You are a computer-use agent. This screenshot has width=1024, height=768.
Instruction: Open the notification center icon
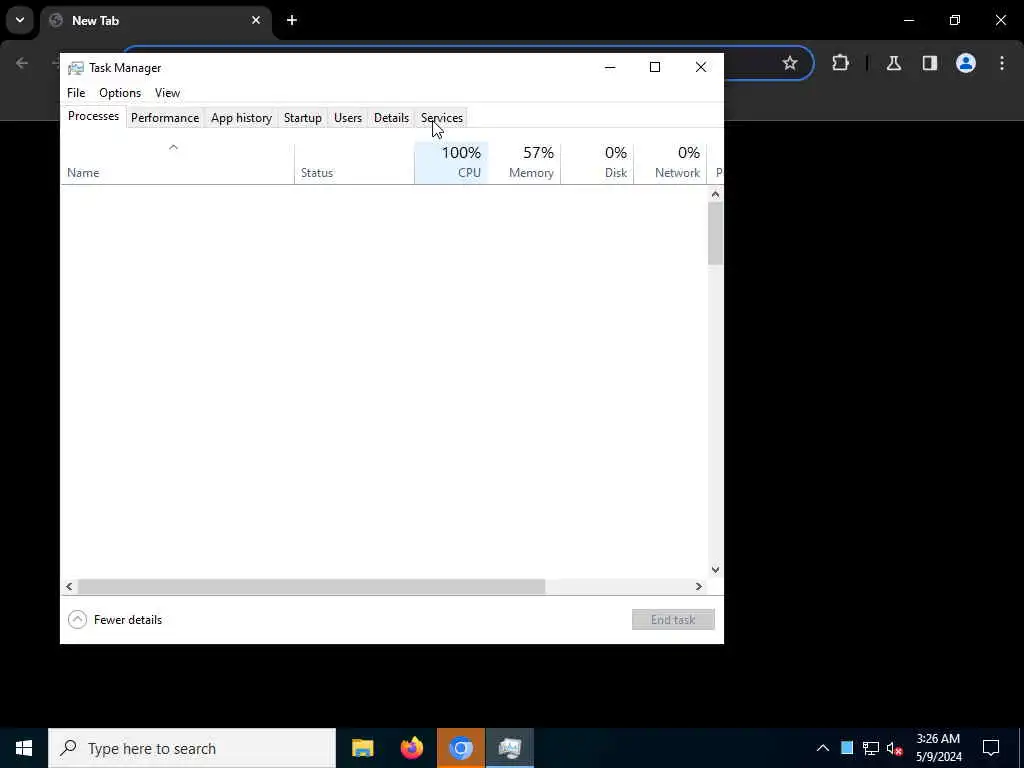tap(991, 748)
